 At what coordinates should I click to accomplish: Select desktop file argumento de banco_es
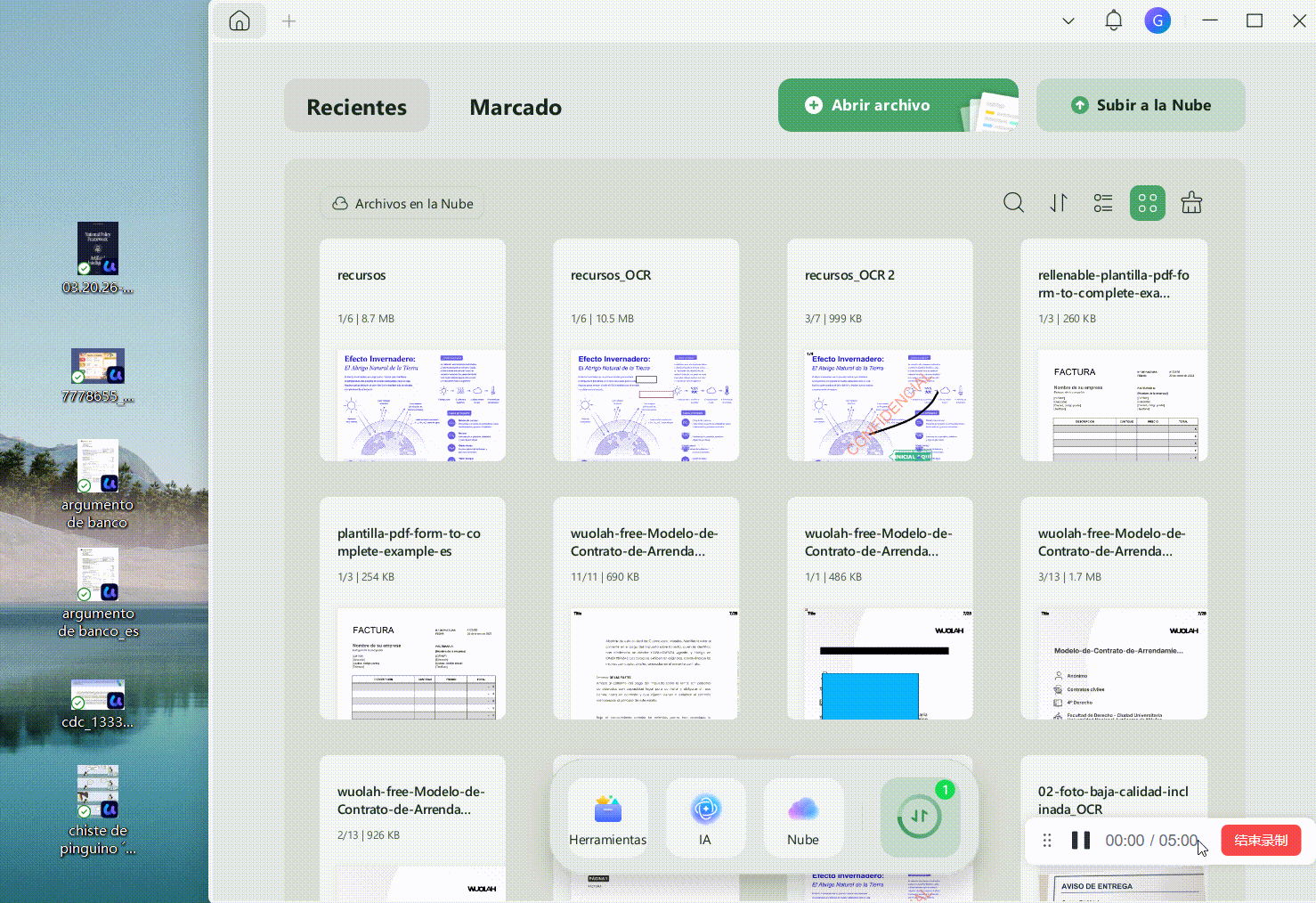pos(98,593)
